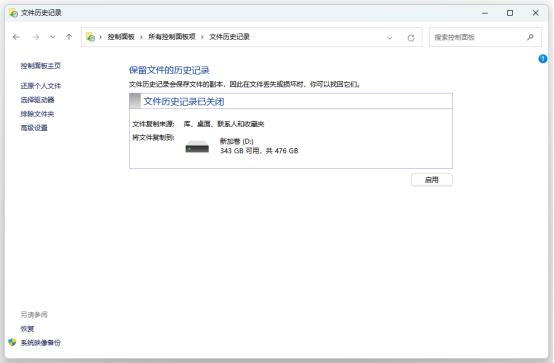Open 高级设置 link
554x363 pixels.
click(34, 128)
